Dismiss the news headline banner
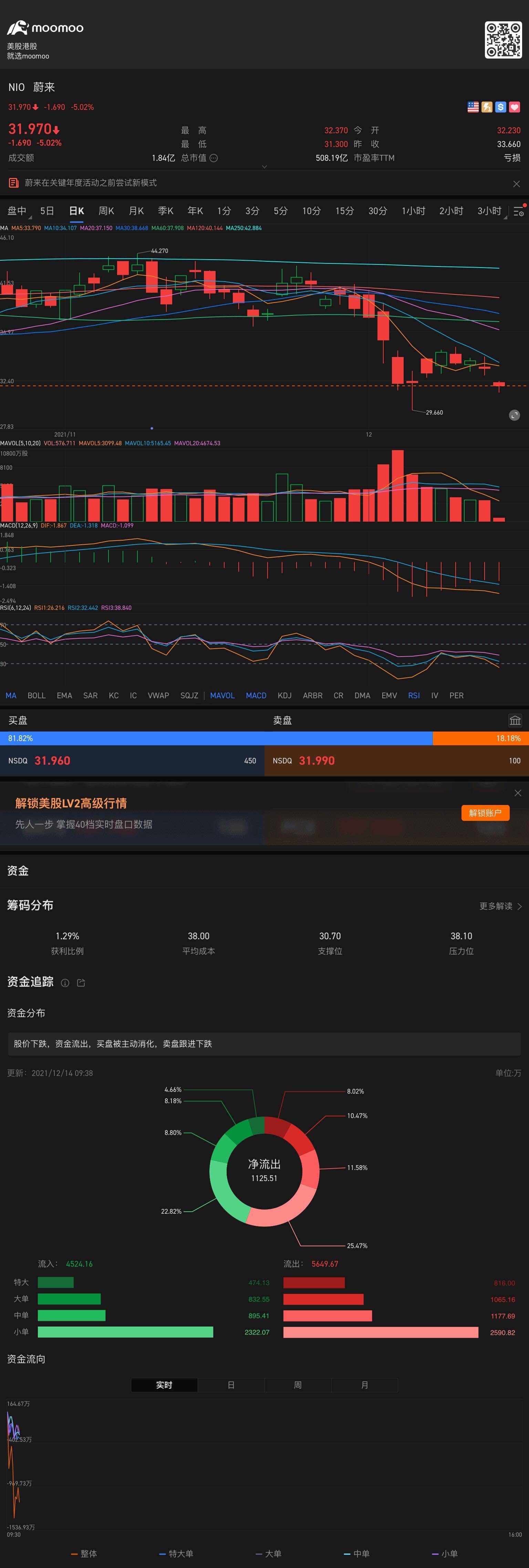Viewport: 529px width, 1568px height. pos(516,184)
